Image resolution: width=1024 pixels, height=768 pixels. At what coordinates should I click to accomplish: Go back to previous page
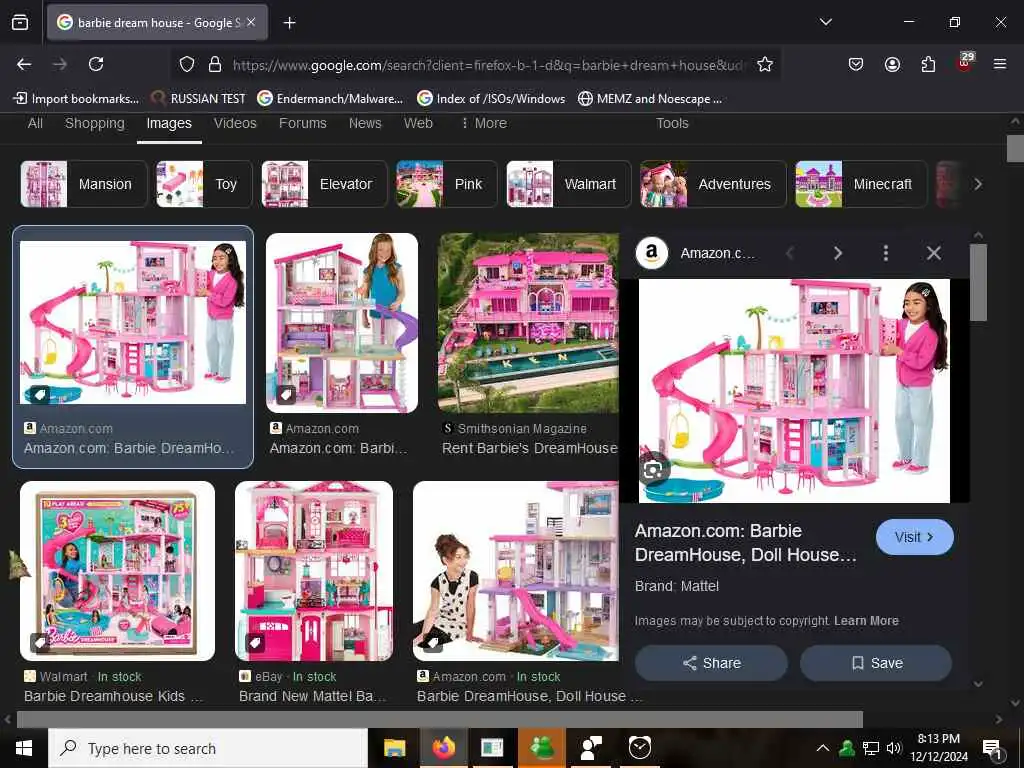point(24,64)
